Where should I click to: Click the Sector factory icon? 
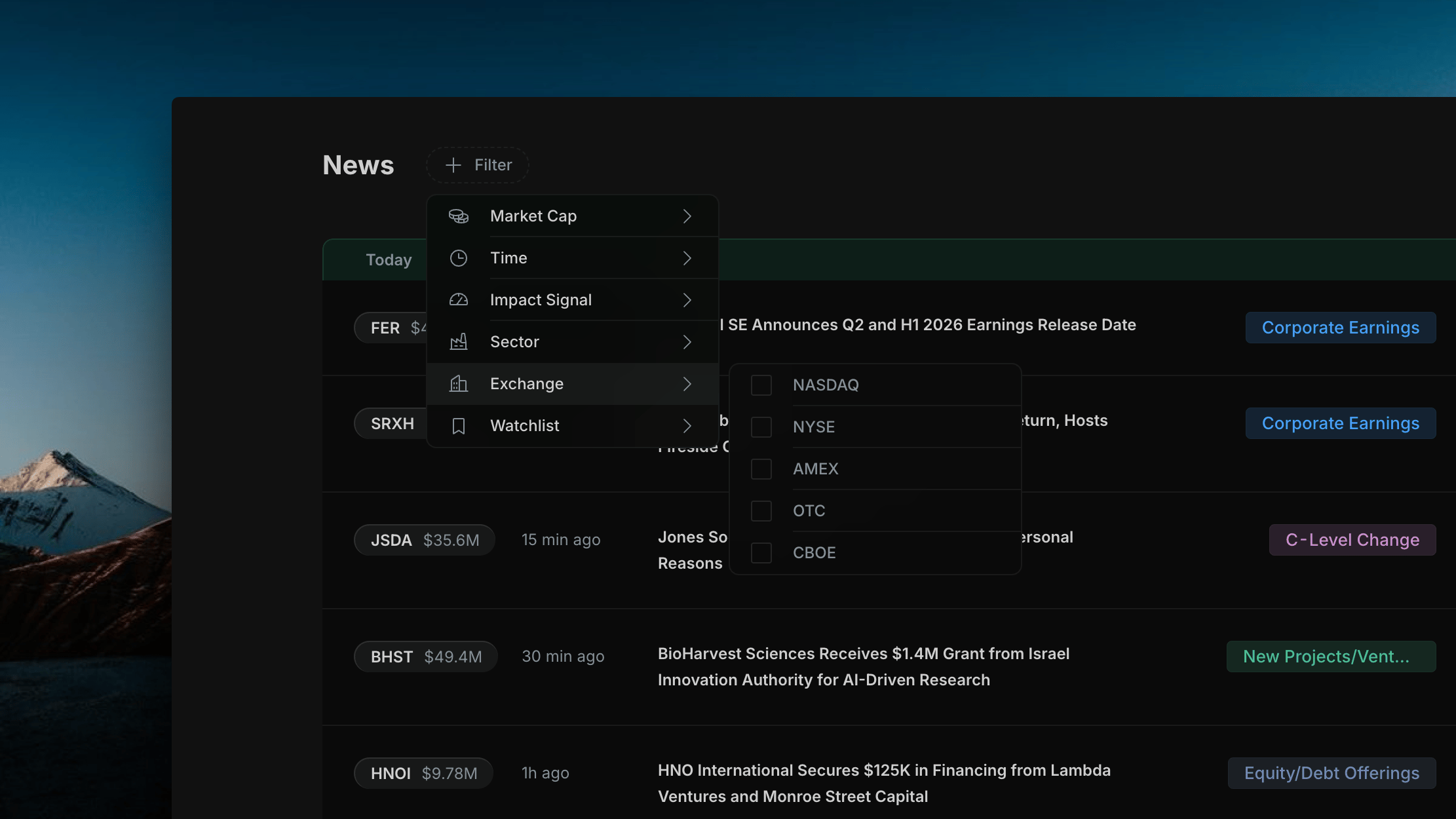pyautogui.click(x=459, y=342)
